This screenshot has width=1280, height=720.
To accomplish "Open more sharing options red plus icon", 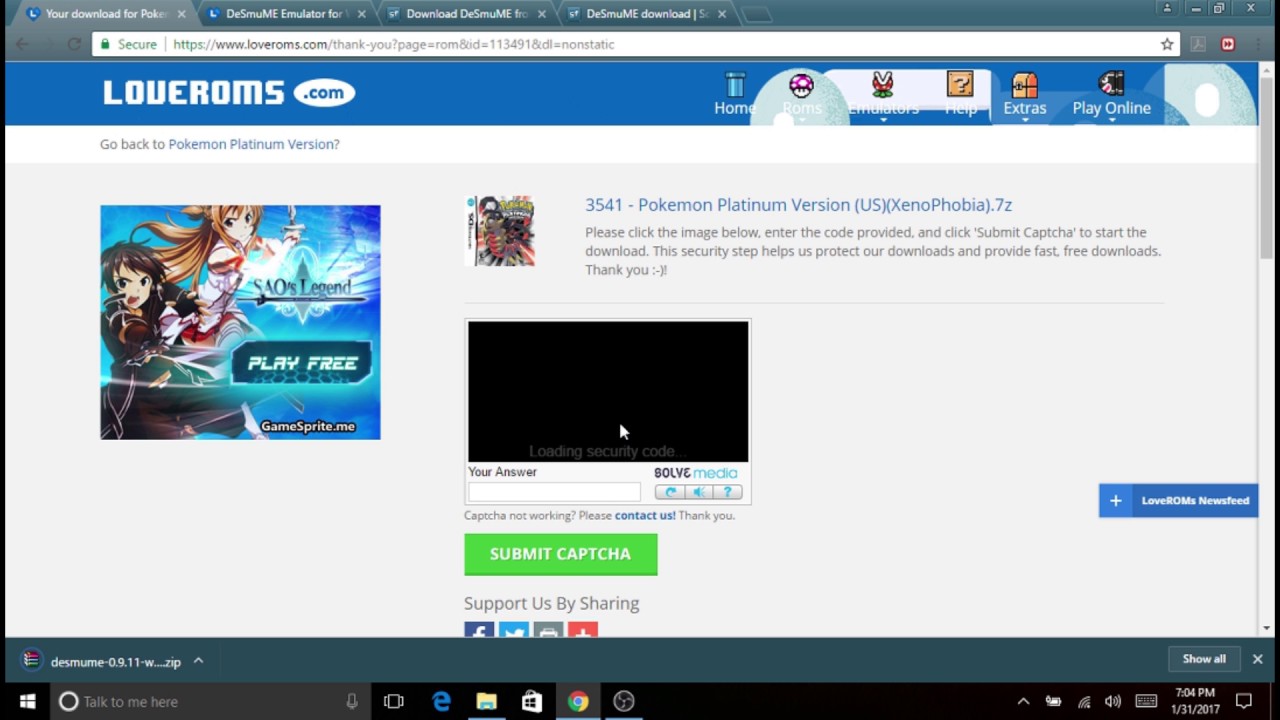I will pyautogui.click(x=583, y=630).
